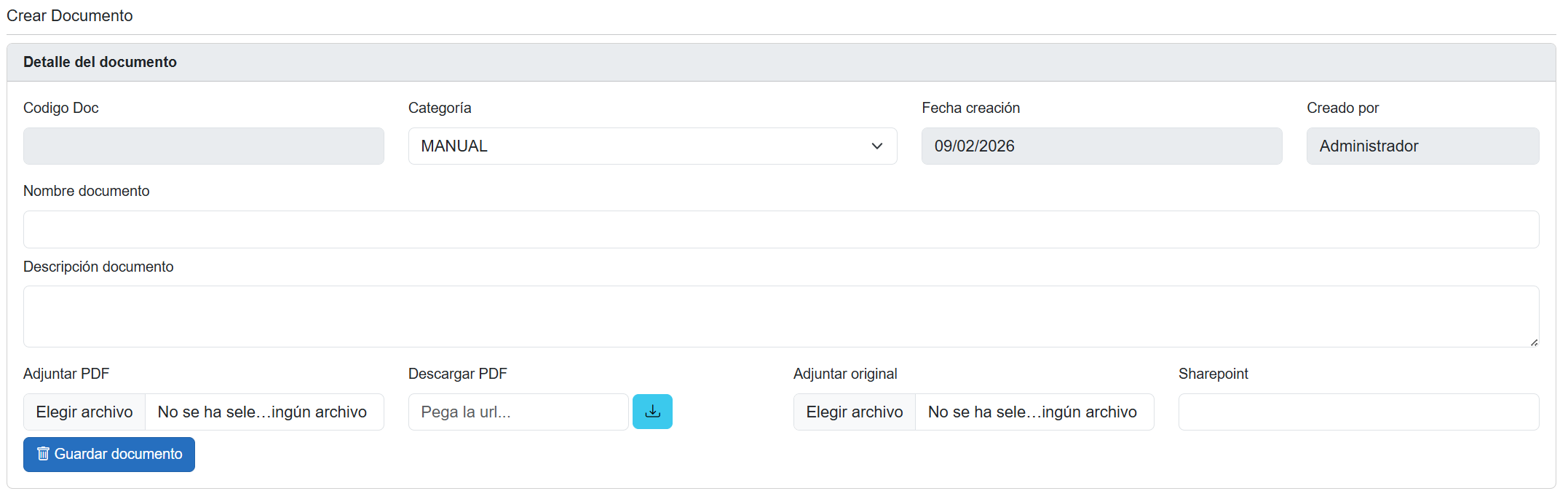Click the blue download icon button

[x=652, y=412]
